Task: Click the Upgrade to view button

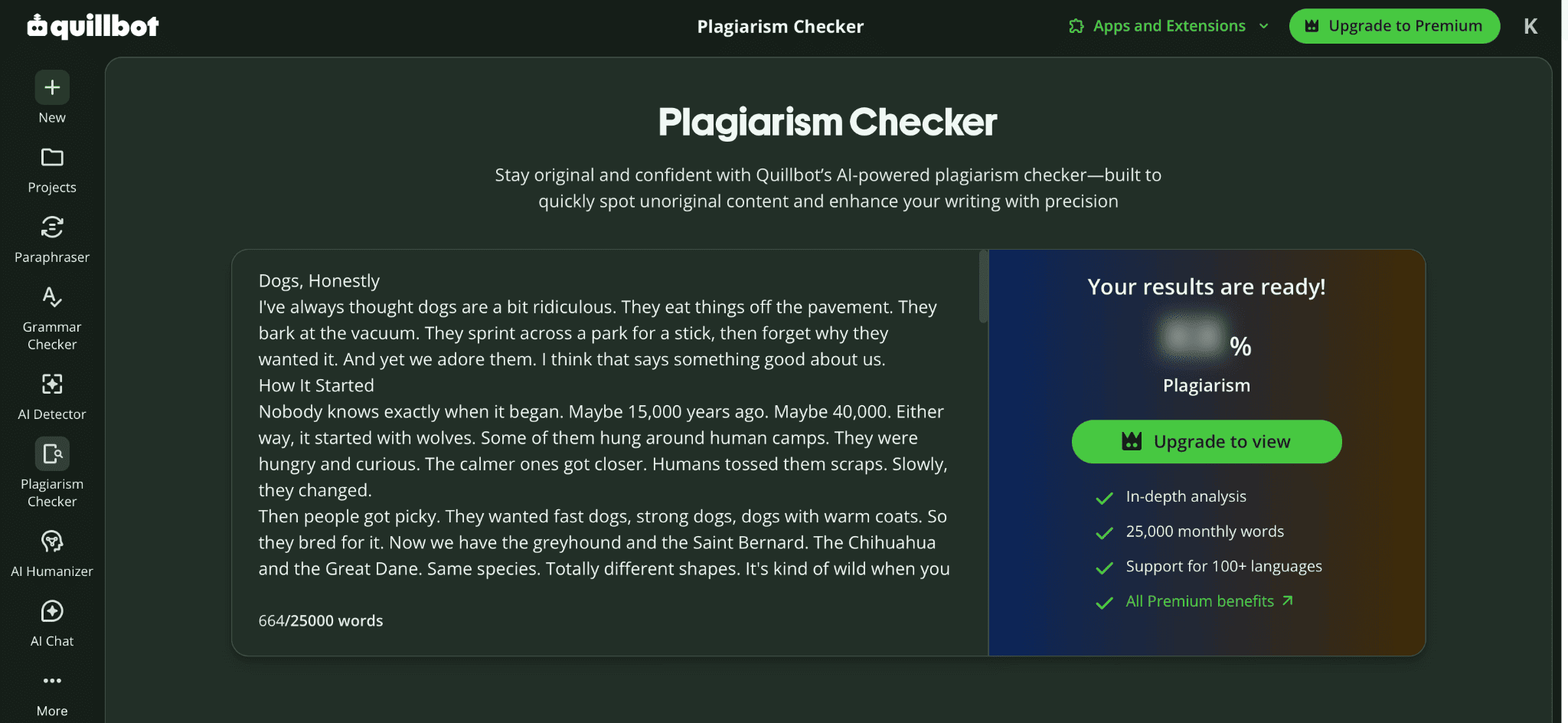Action: (1207, 441)
